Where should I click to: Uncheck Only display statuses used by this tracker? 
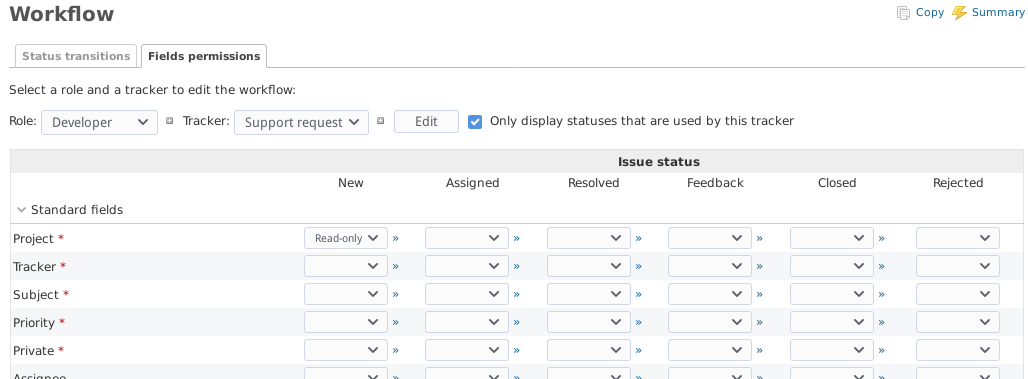pos(475,121)
